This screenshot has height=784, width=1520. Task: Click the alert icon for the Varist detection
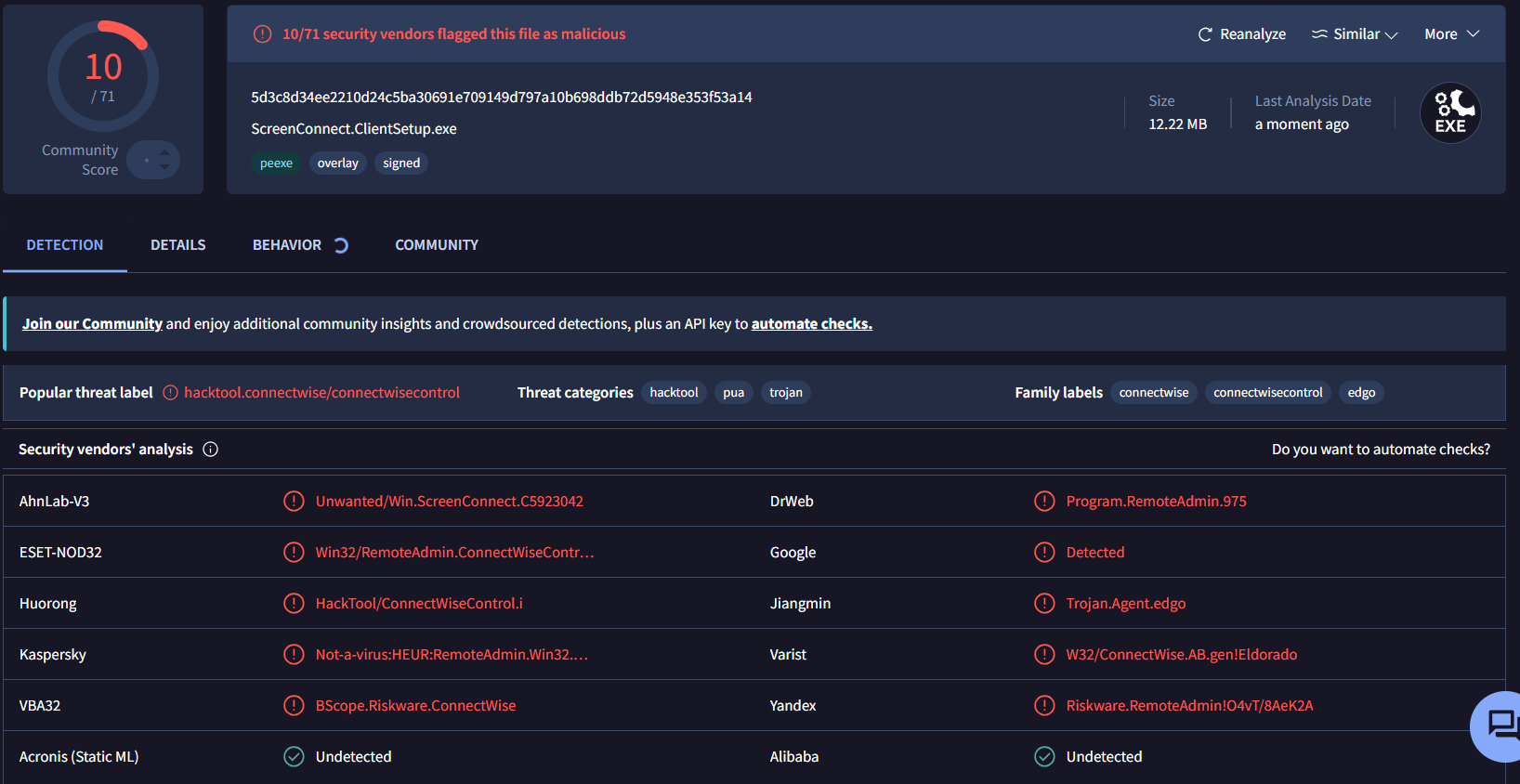1044,655
